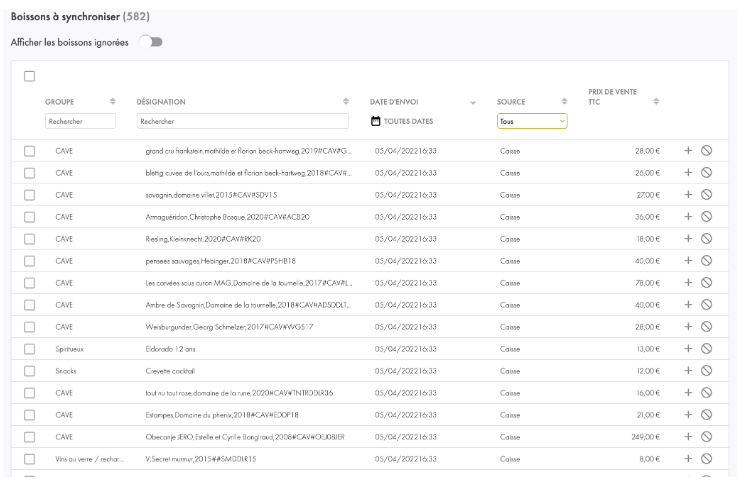The width and height of the screenshot is (737, 485).
Task: Click the Groupe search field
Action: tap(80, 121)
